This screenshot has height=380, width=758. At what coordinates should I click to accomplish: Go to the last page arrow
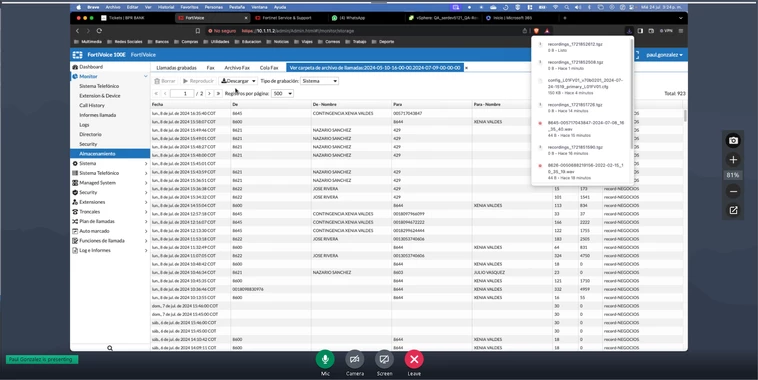point(219,93)
